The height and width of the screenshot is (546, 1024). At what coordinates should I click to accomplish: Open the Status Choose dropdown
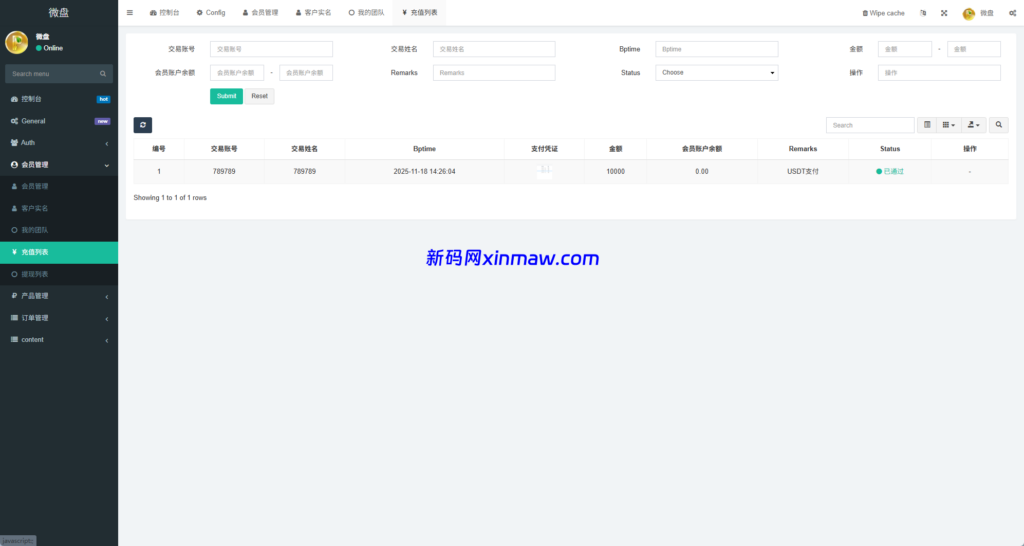[x=716, y=72]
